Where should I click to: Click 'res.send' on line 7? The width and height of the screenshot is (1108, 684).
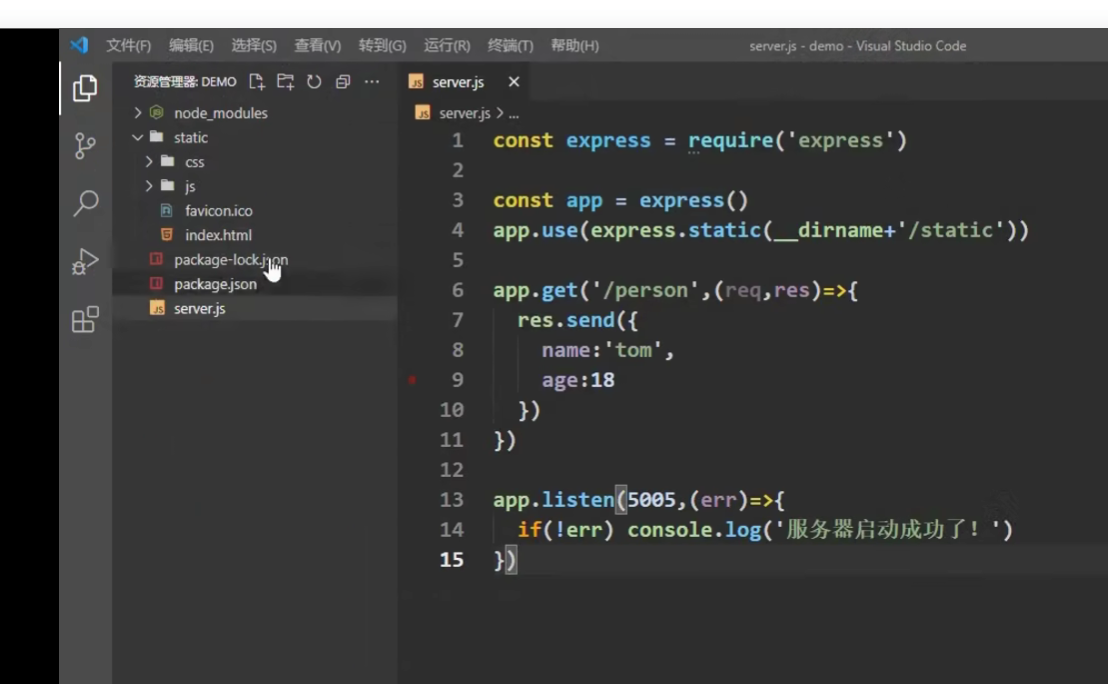pyautogui.click(x=565, y=320)
